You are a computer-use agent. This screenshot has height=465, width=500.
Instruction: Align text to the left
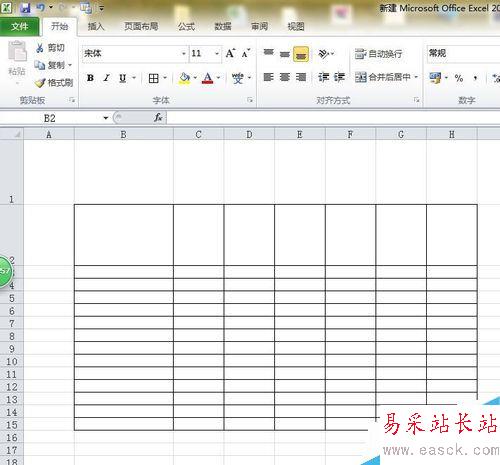[268, 77]
